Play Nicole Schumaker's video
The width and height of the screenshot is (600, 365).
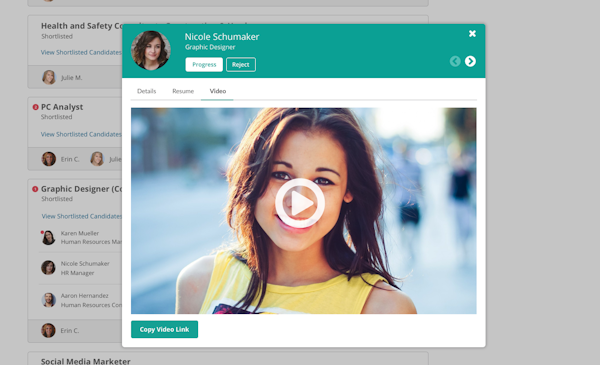(x=300, y=203)
